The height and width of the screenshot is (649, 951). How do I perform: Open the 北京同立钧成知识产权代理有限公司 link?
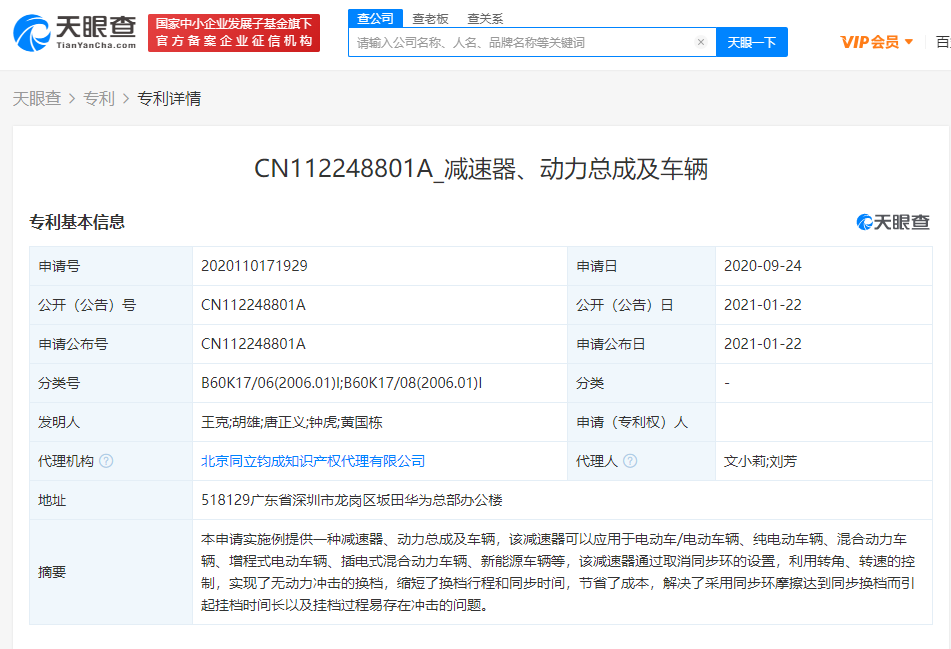coord(313,461)
